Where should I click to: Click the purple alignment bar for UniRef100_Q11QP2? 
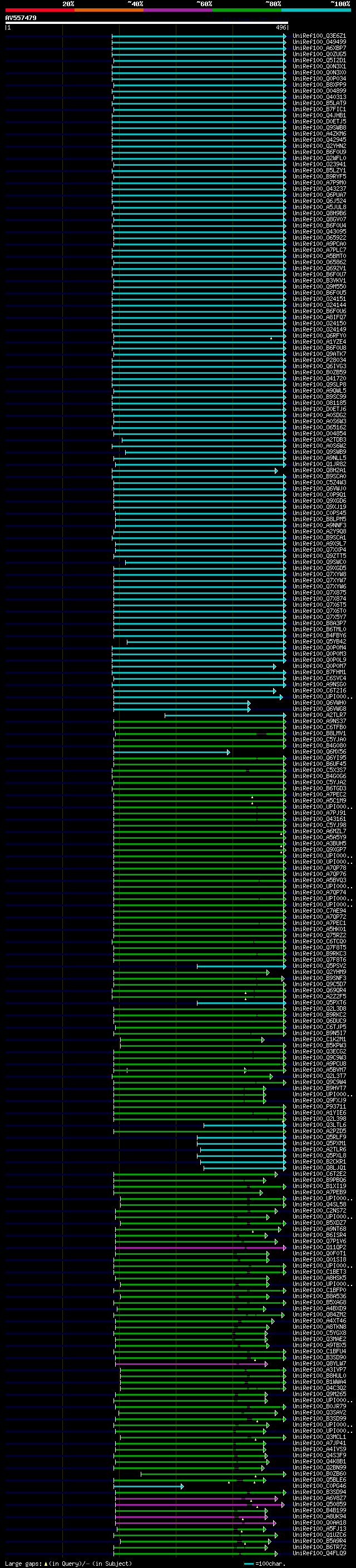[201, 1247]
